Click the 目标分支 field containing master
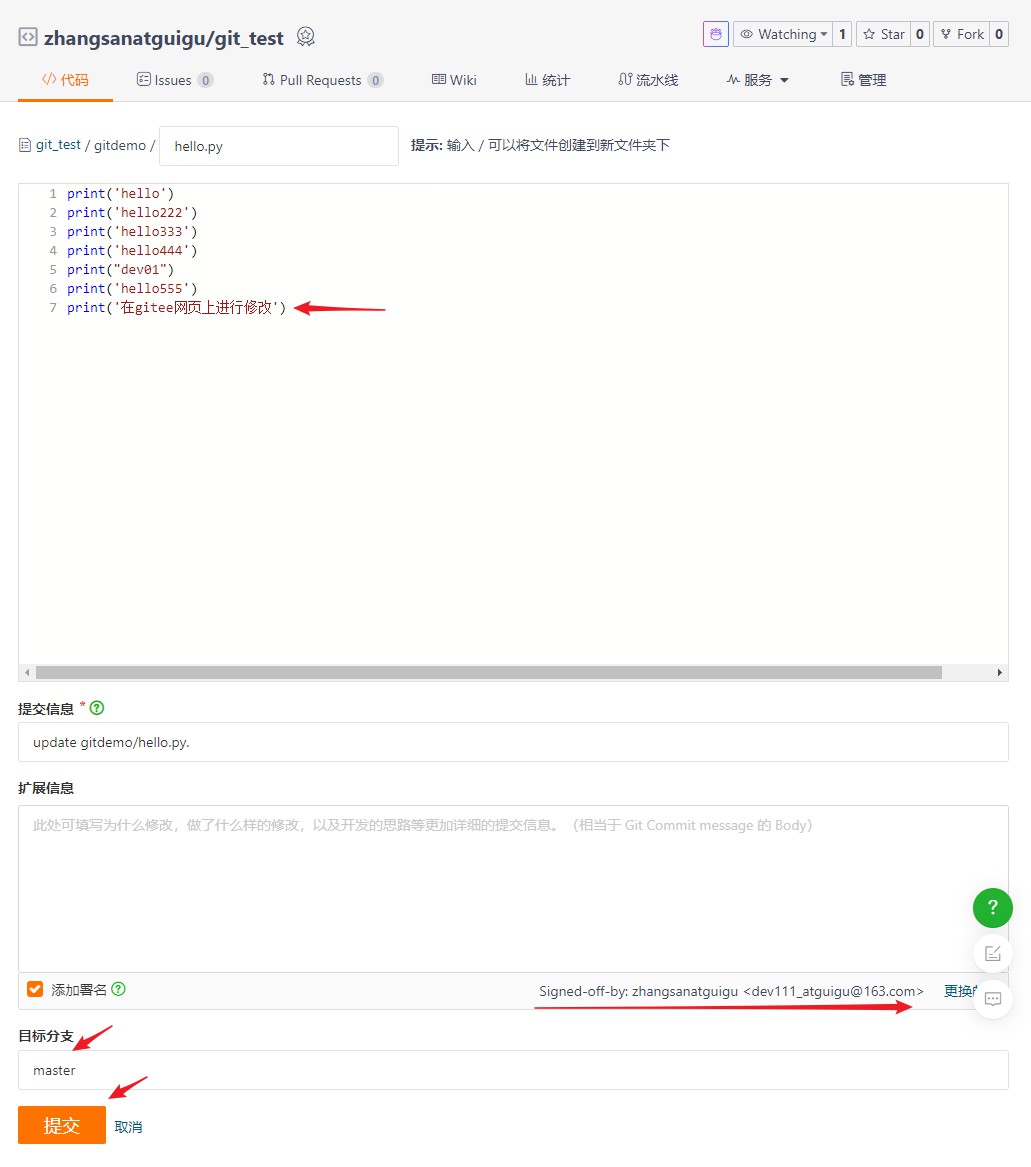 coord(513,1070)
